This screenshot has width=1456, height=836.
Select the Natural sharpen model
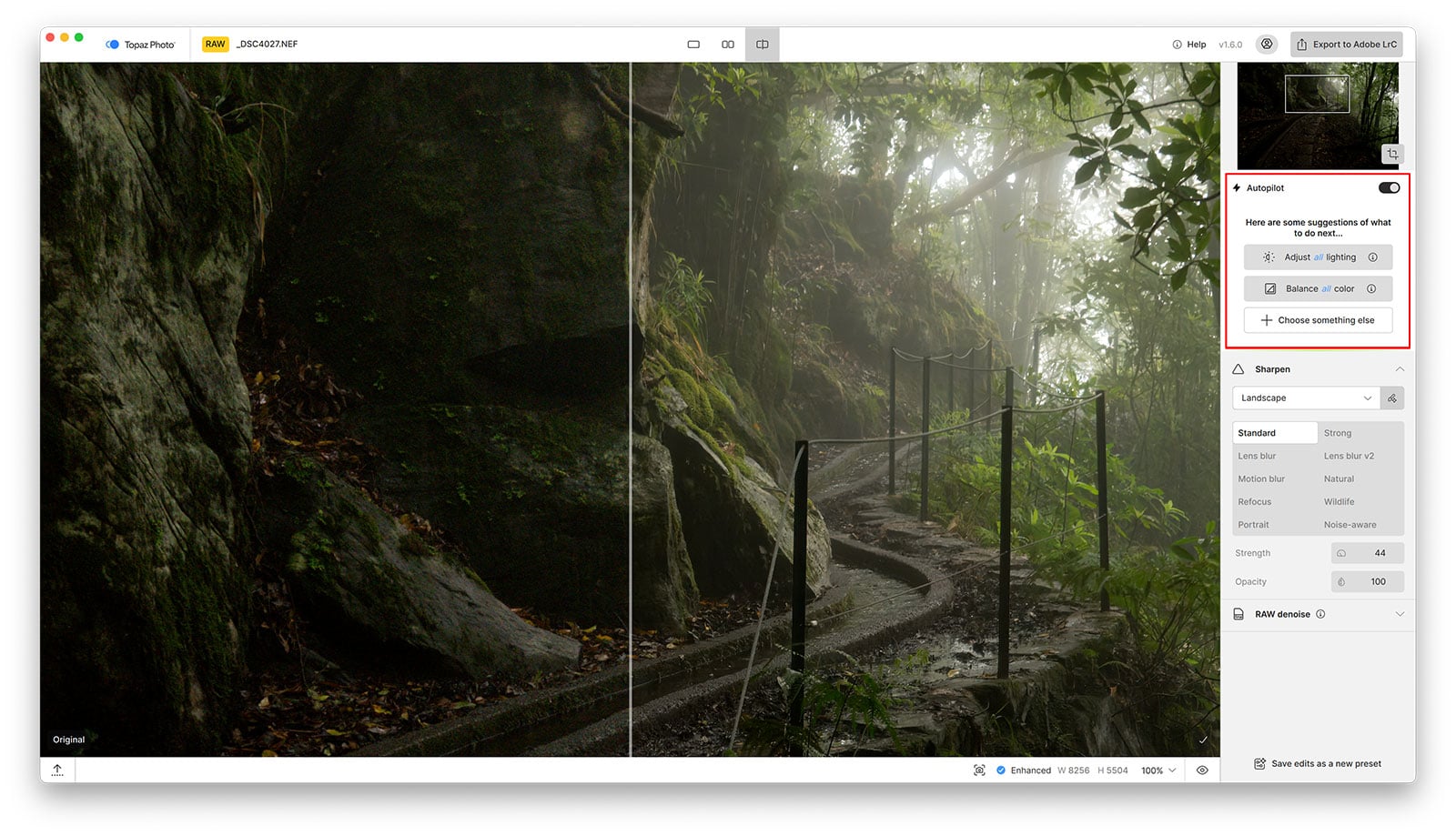click(1339, 478)
